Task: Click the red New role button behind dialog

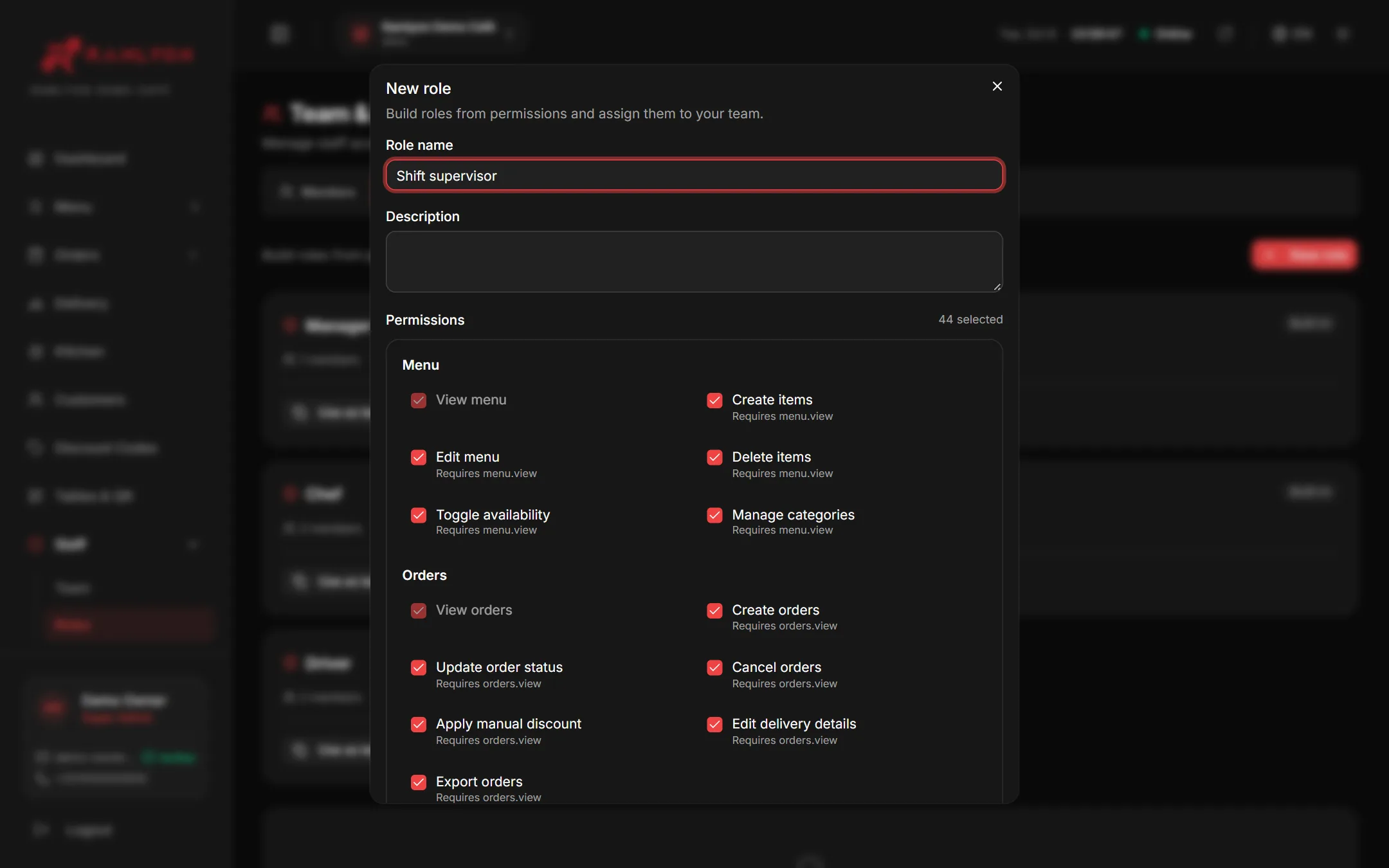Action: (x=1304, y=255)
